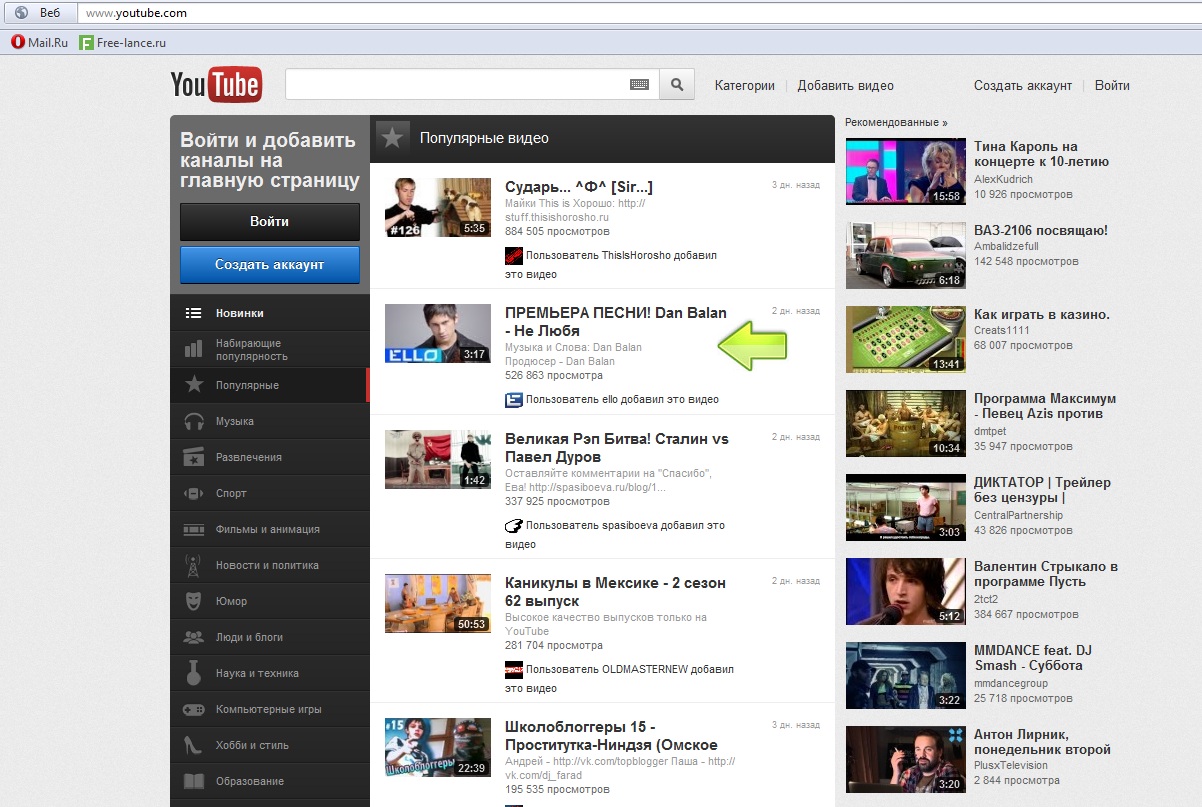Open the on-screen keyboard icon in search

(x=640, y=85)
